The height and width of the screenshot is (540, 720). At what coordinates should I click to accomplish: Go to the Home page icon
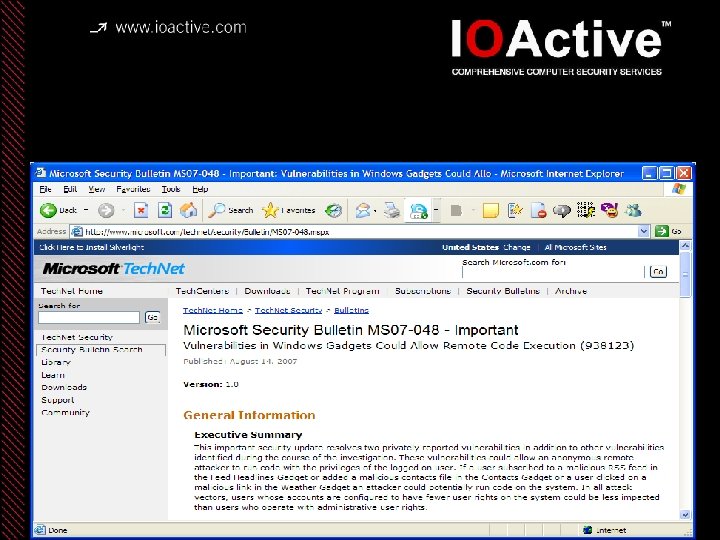point(188,210)
